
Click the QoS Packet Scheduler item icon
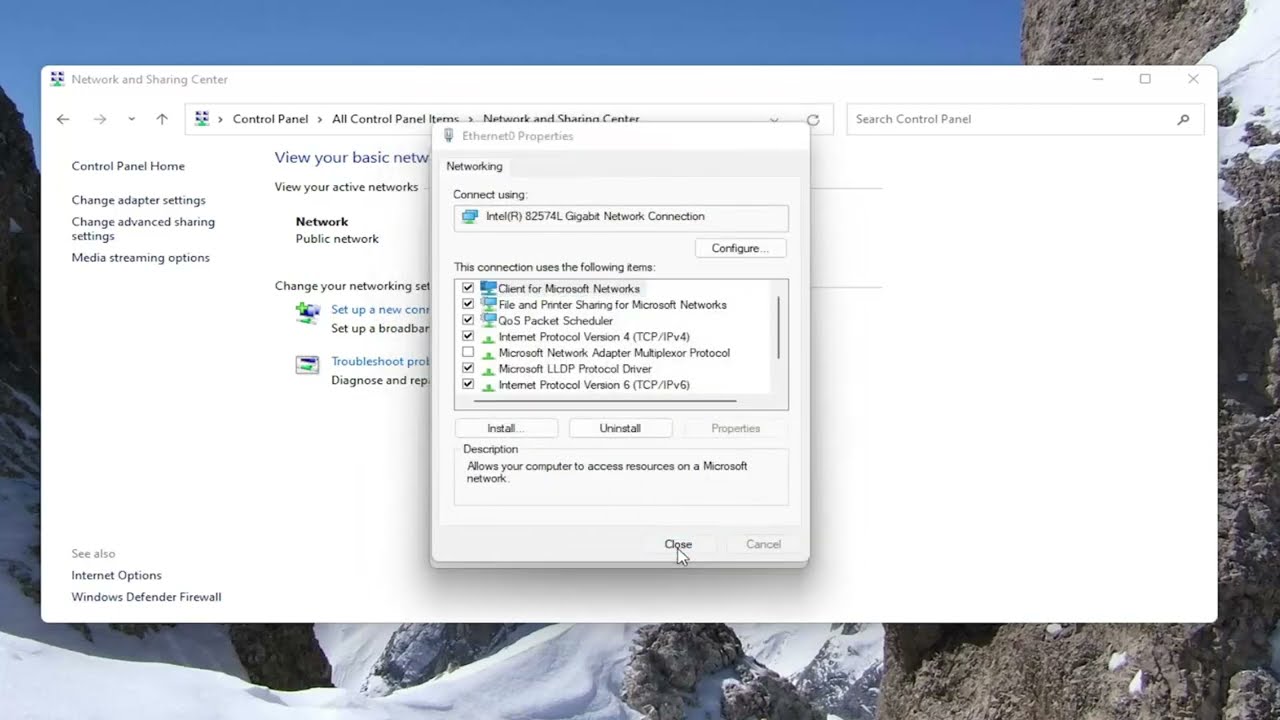pos(488,320)
